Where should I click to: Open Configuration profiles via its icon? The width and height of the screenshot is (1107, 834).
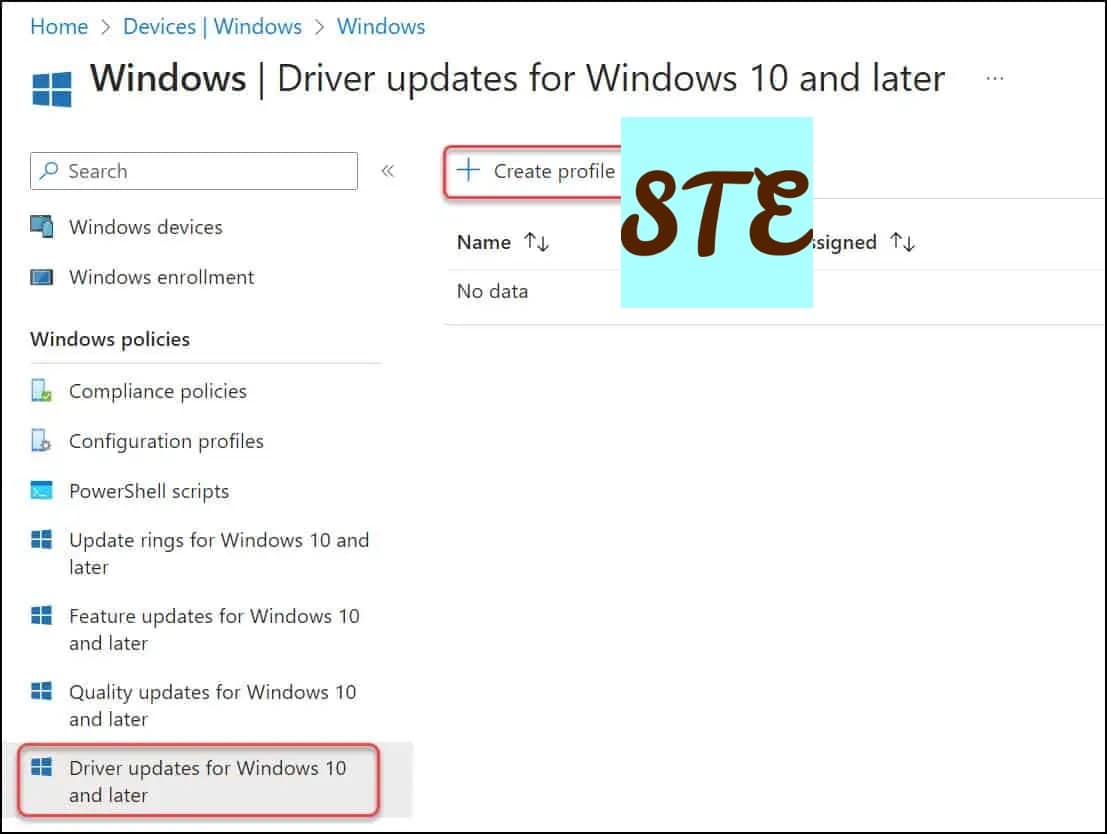pyautogui.click(x=42, y=441)
